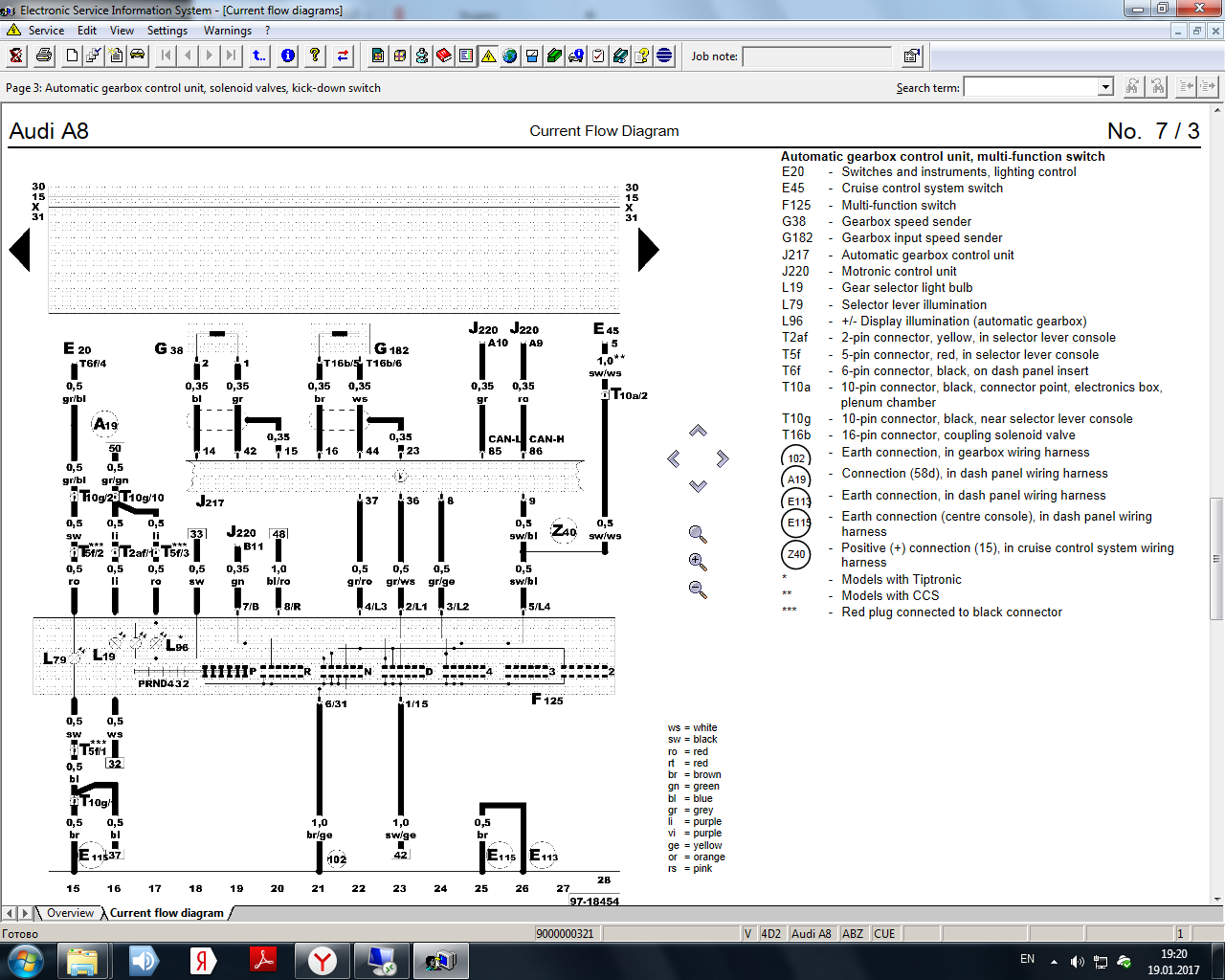Click the green book toolbar icon

click(x=554, y=56)
